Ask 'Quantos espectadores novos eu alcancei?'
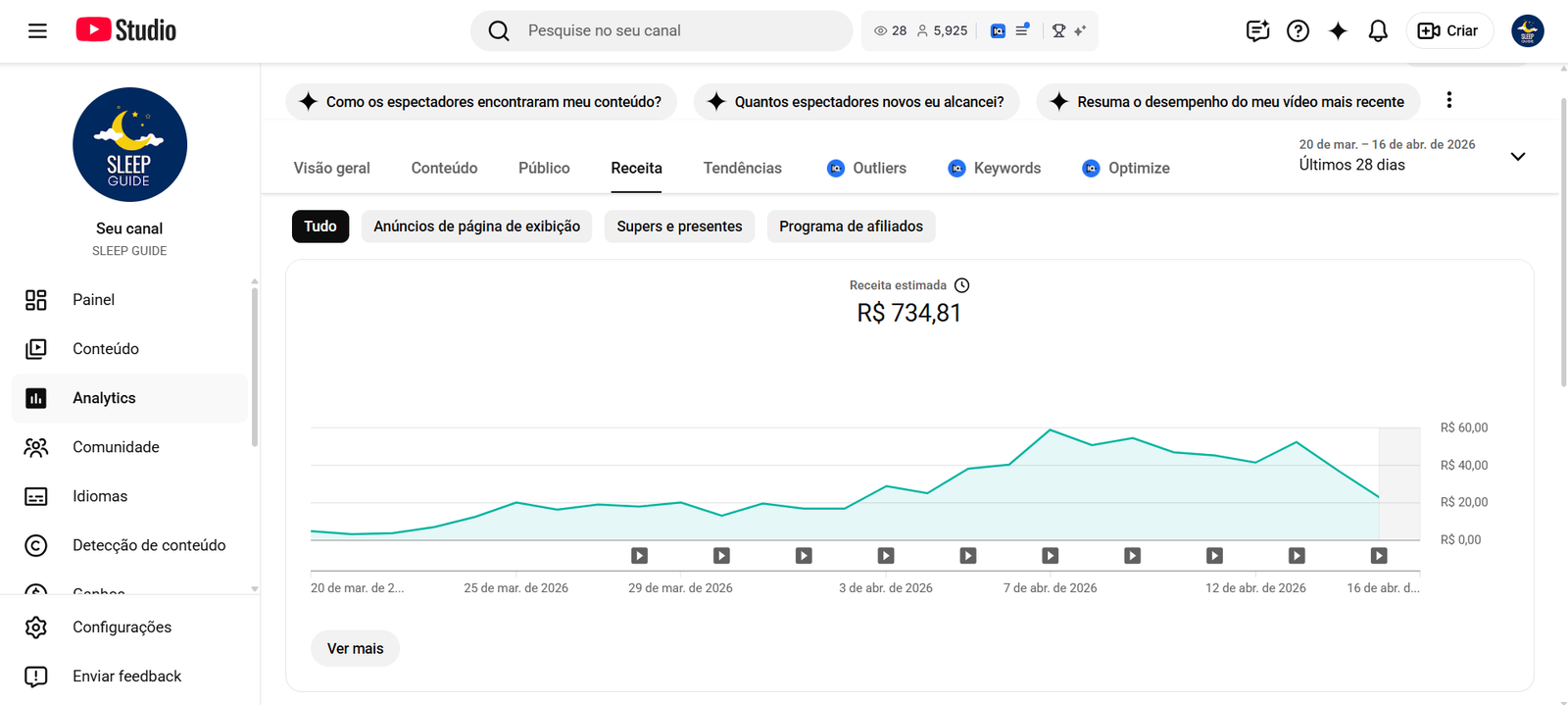This screenshot has width=1568, height=705. pos(857,102)
